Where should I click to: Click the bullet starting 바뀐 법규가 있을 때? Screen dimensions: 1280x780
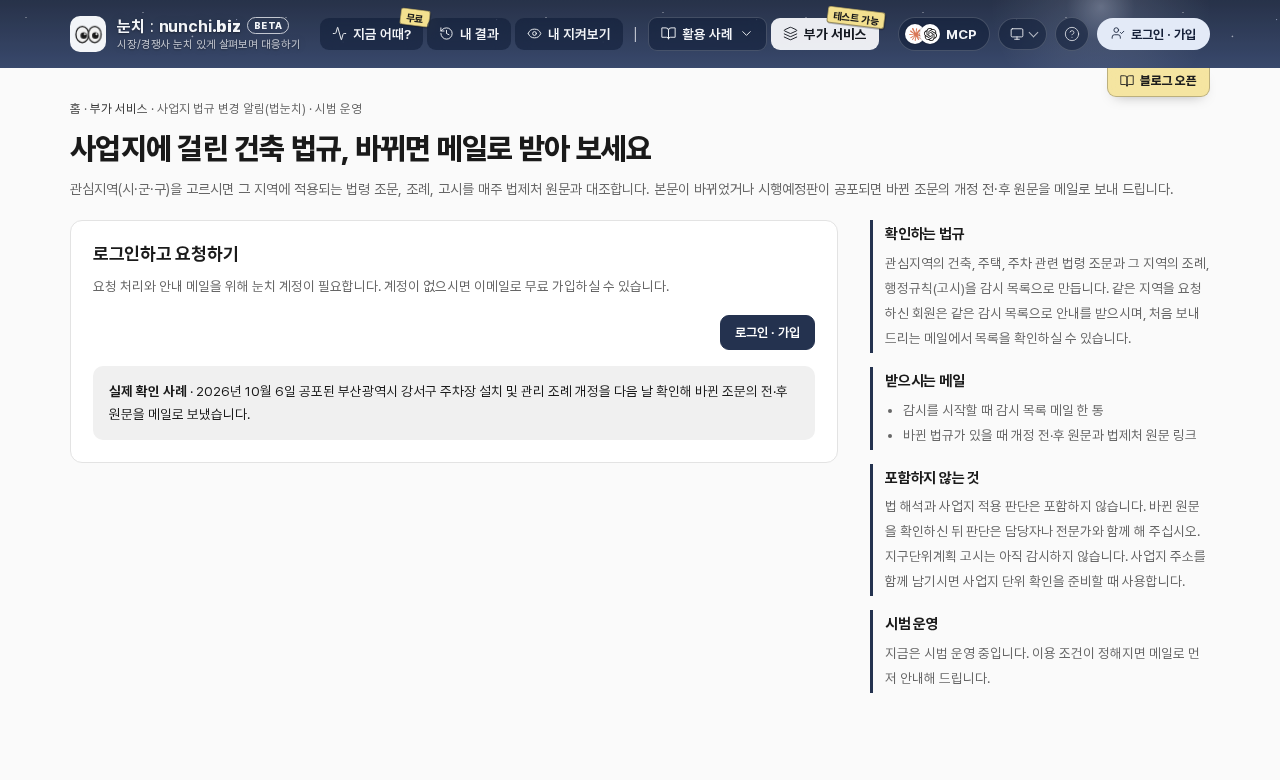1049,435
